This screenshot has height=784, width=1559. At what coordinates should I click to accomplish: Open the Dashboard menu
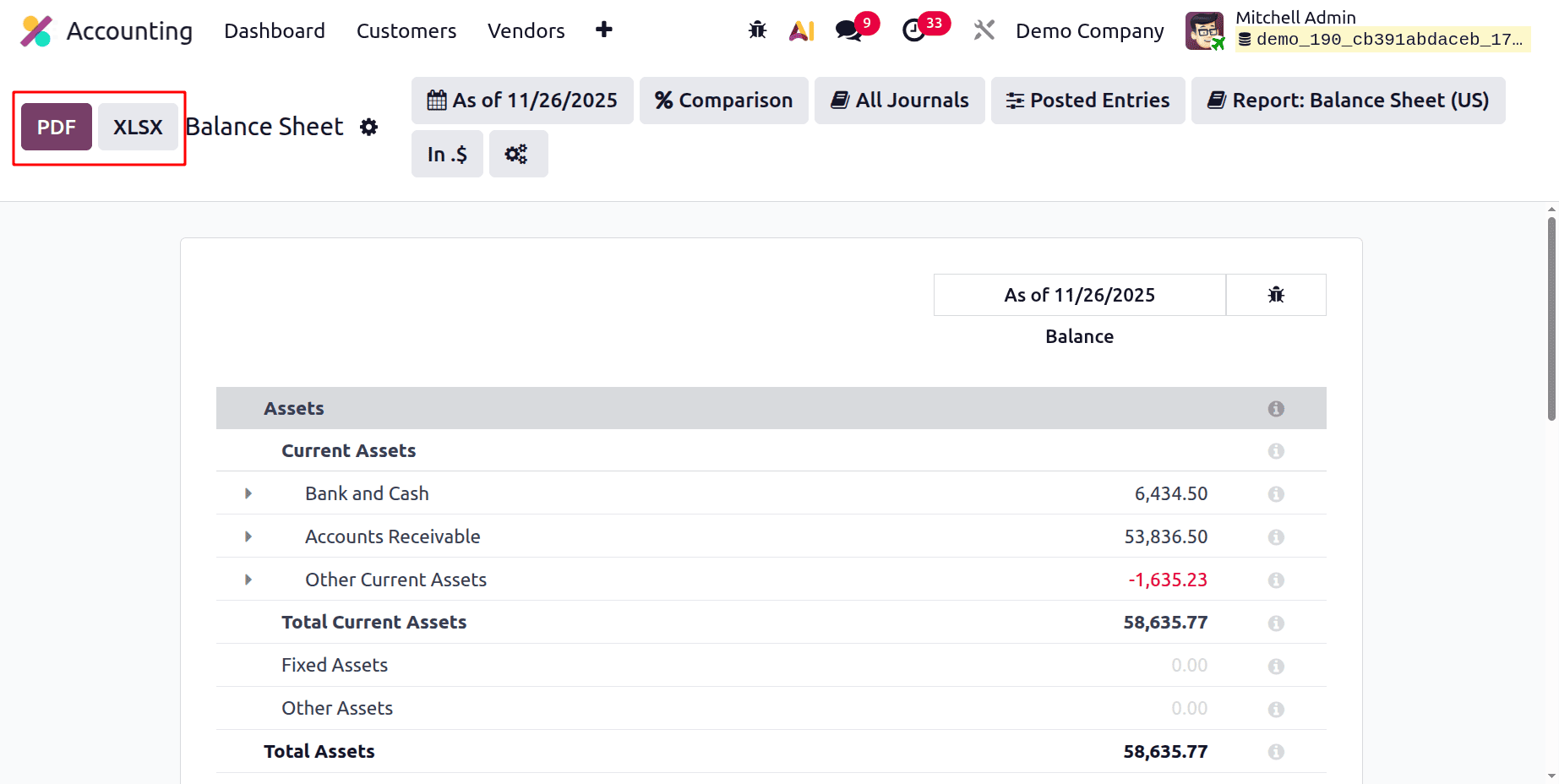[x=275, y=31]
